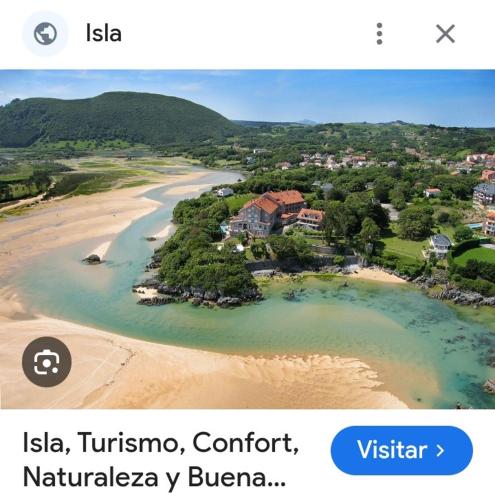
Task: Click the globe site icon beside Isla
Action: click(45, 34)
